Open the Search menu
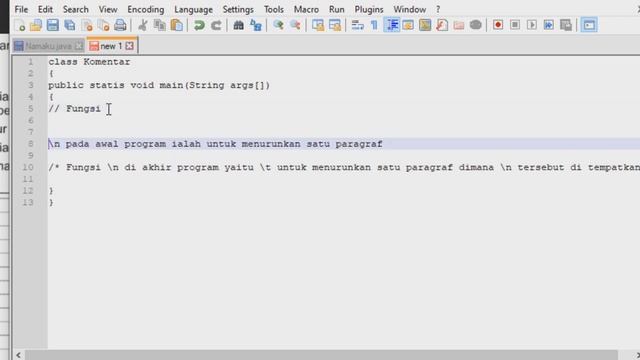 76,9
